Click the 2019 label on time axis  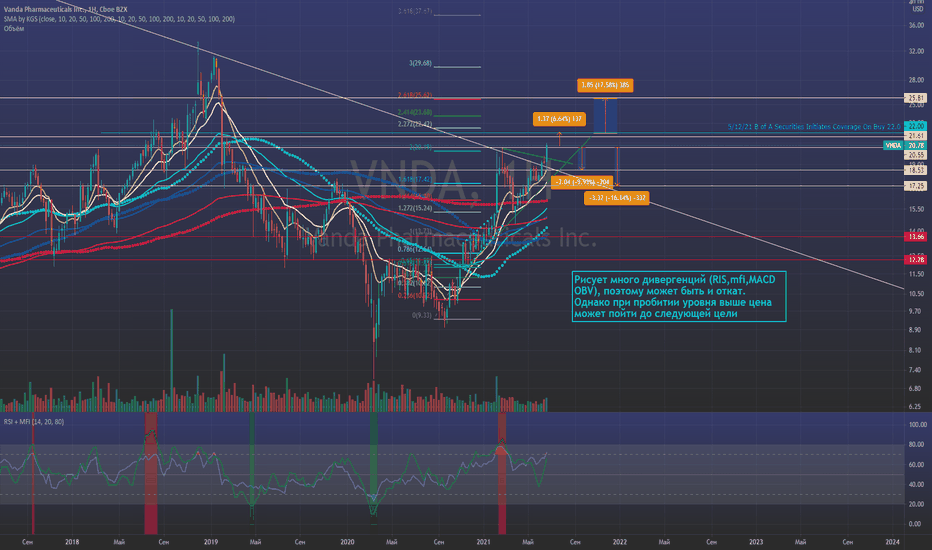pos(211,542)
